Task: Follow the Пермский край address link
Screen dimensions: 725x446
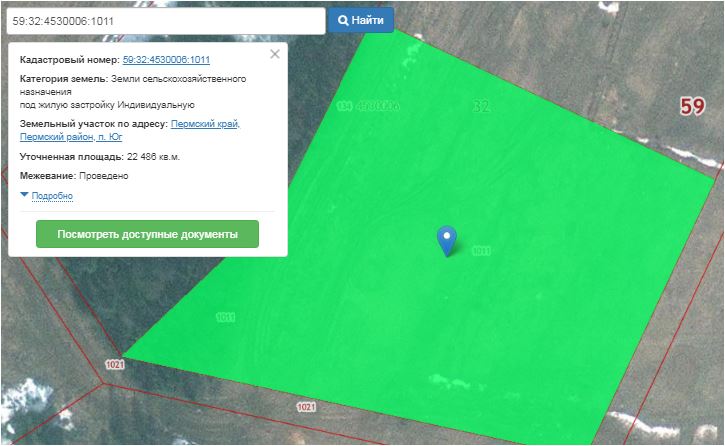Action: 205,124
